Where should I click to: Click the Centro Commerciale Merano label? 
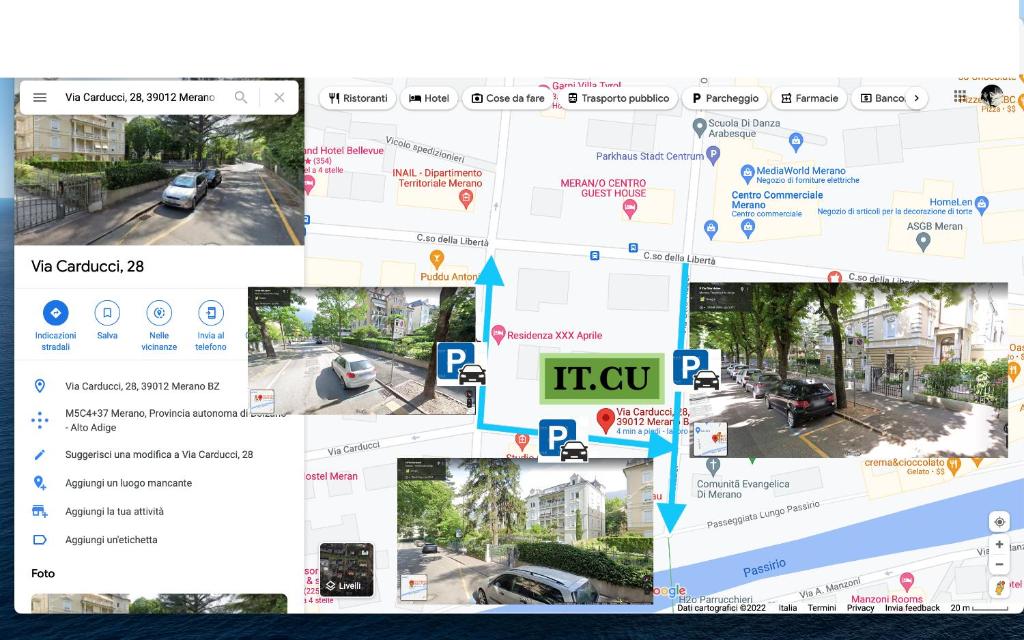click(776, 200)
